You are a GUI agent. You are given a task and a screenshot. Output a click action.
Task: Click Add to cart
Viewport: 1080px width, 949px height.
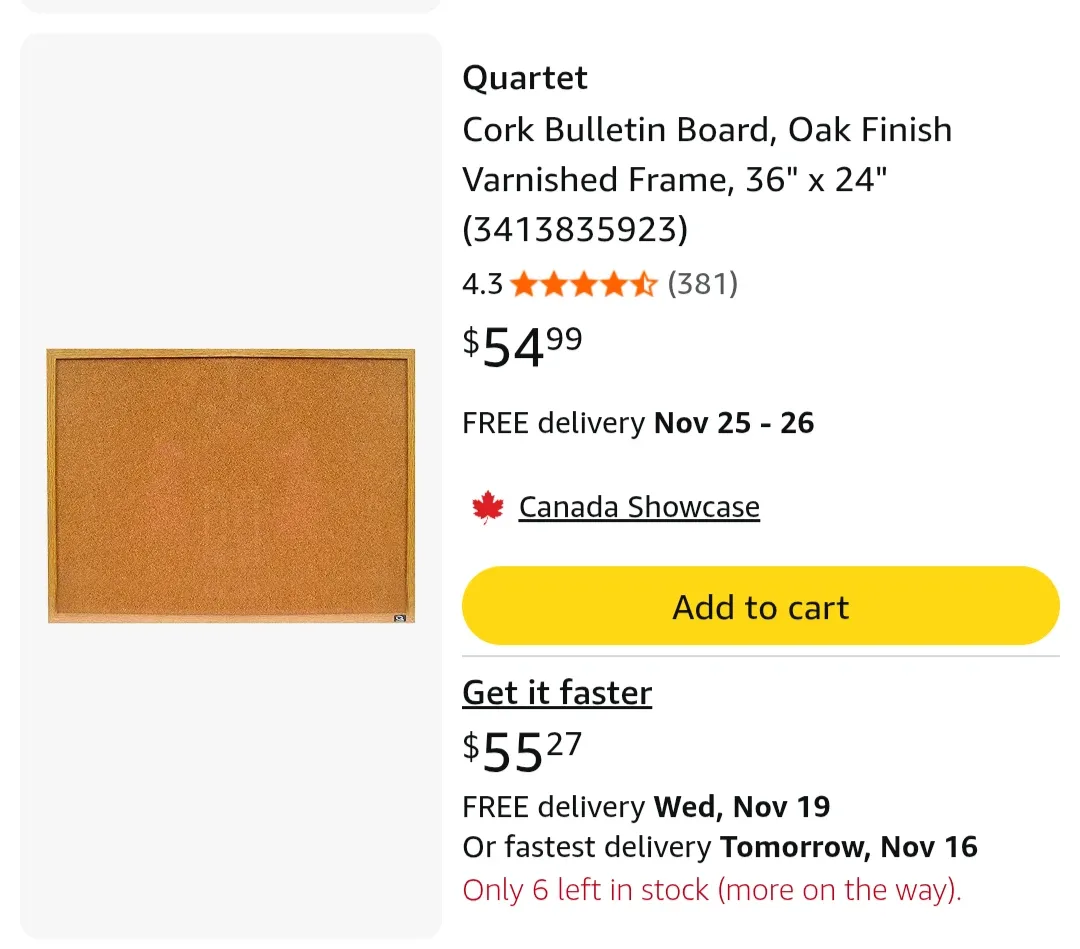[760, 606]
